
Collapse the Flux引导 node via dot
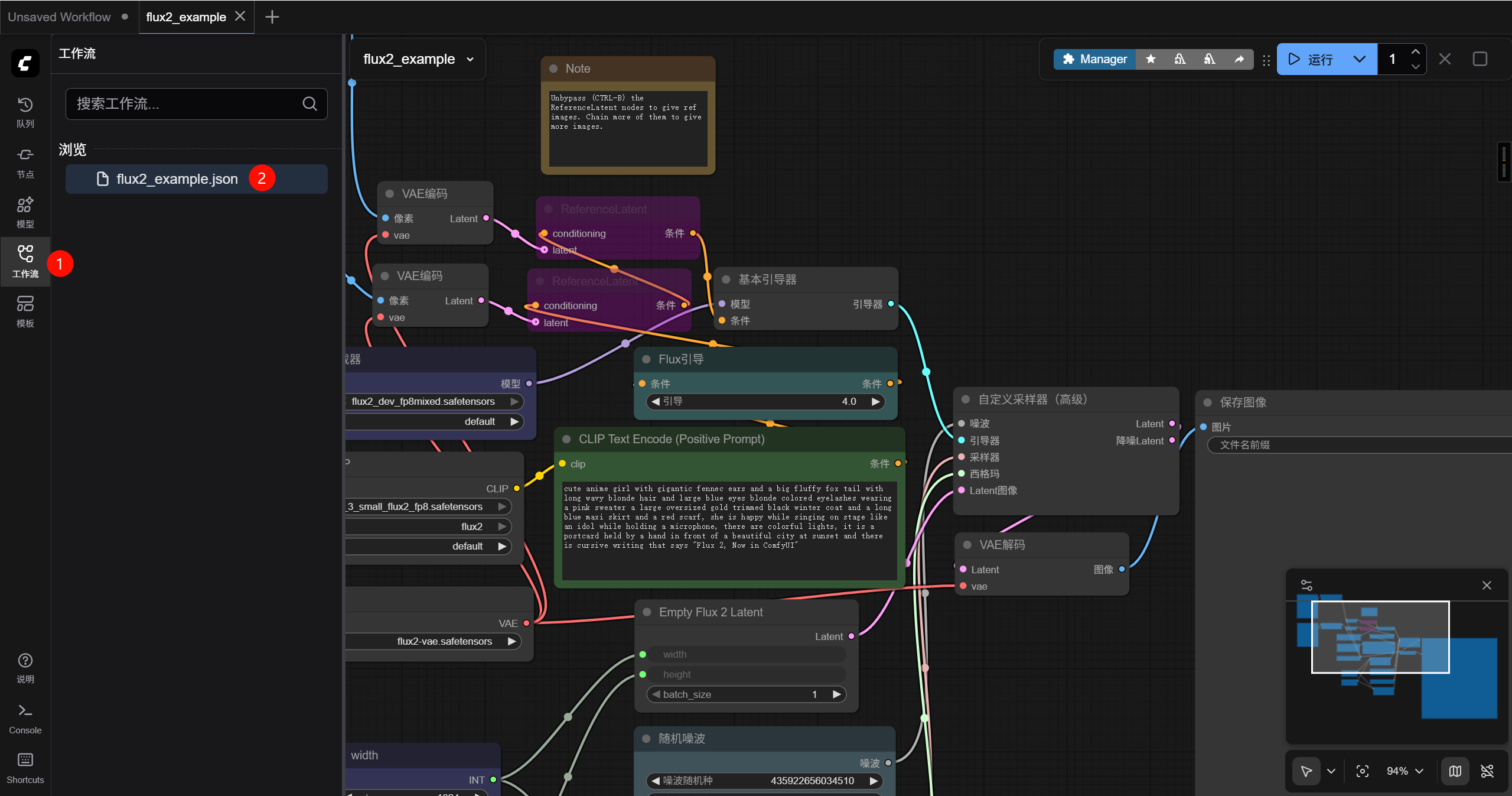coord(646,359)
